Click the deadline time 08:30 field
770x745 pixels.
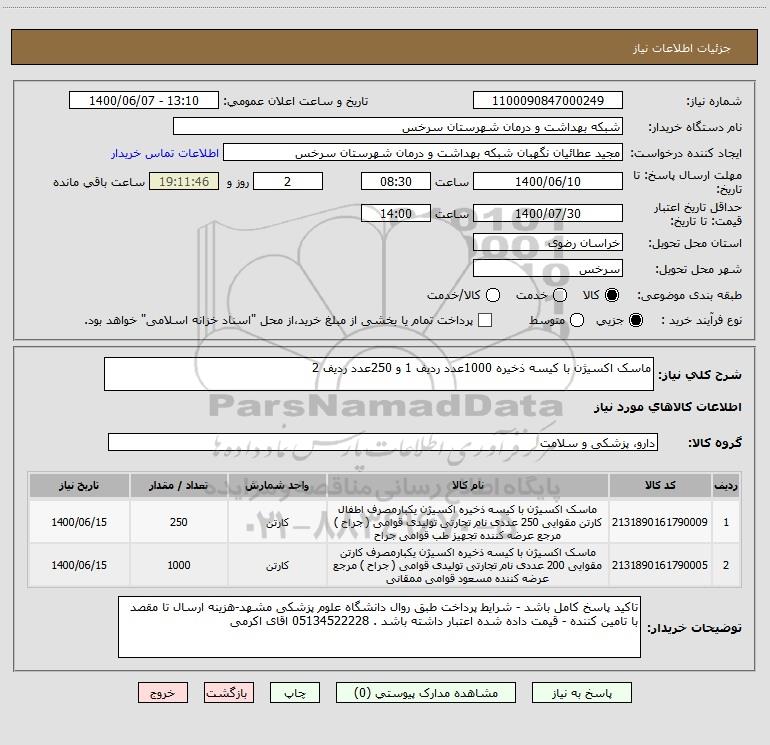click(x=396, y=181)
